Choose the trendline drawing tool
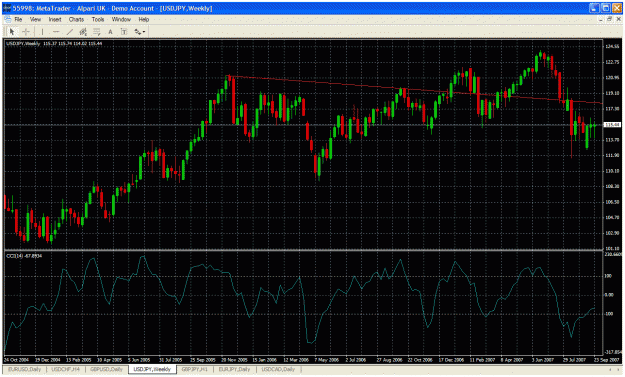This screenshot has height=377, width=625. point(70,32)
